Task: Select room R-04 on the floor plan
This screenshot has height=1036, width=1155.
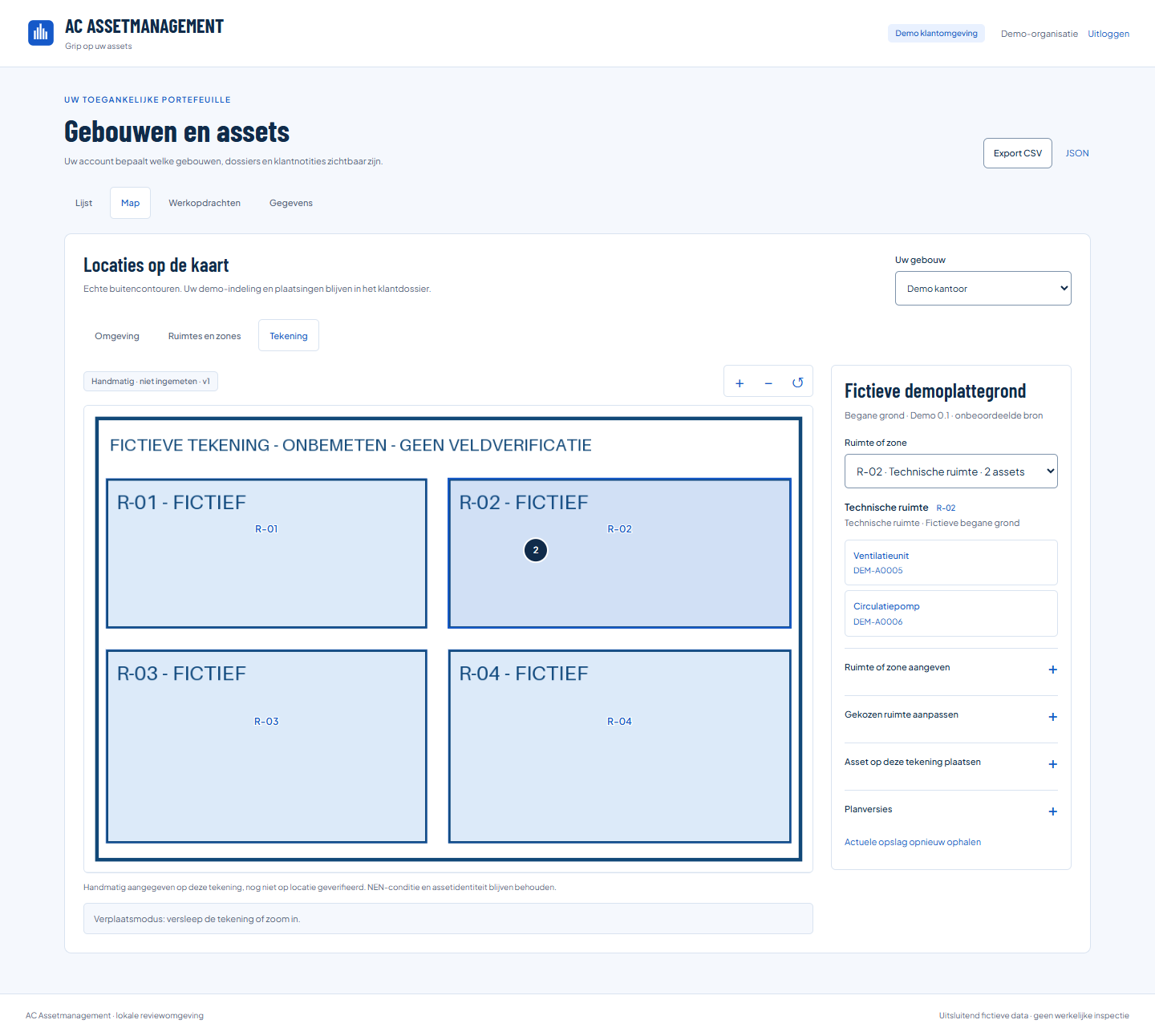Action: 620,746
